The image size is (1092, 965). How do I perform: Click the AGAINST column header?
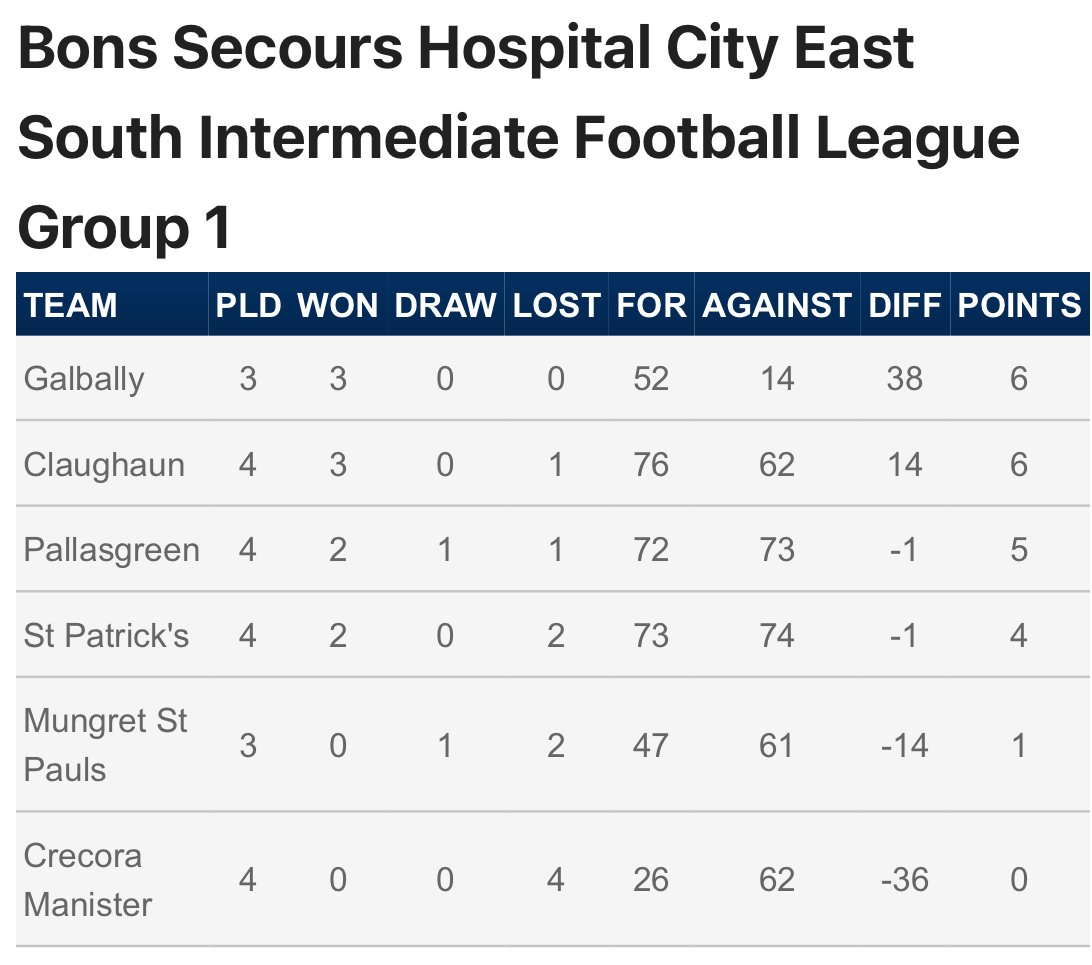[x=777, y=306]
